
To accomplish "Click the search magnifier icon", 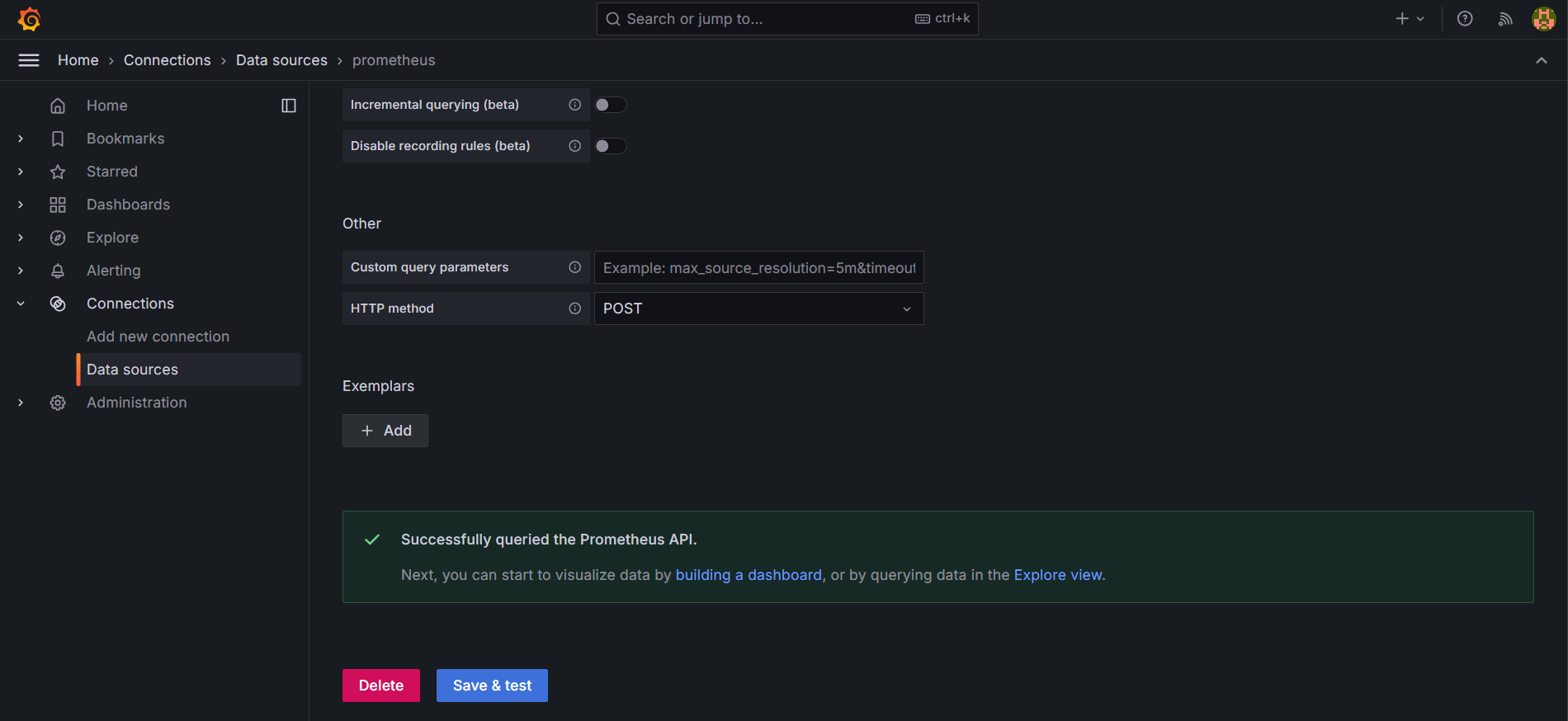I will 613,19.
